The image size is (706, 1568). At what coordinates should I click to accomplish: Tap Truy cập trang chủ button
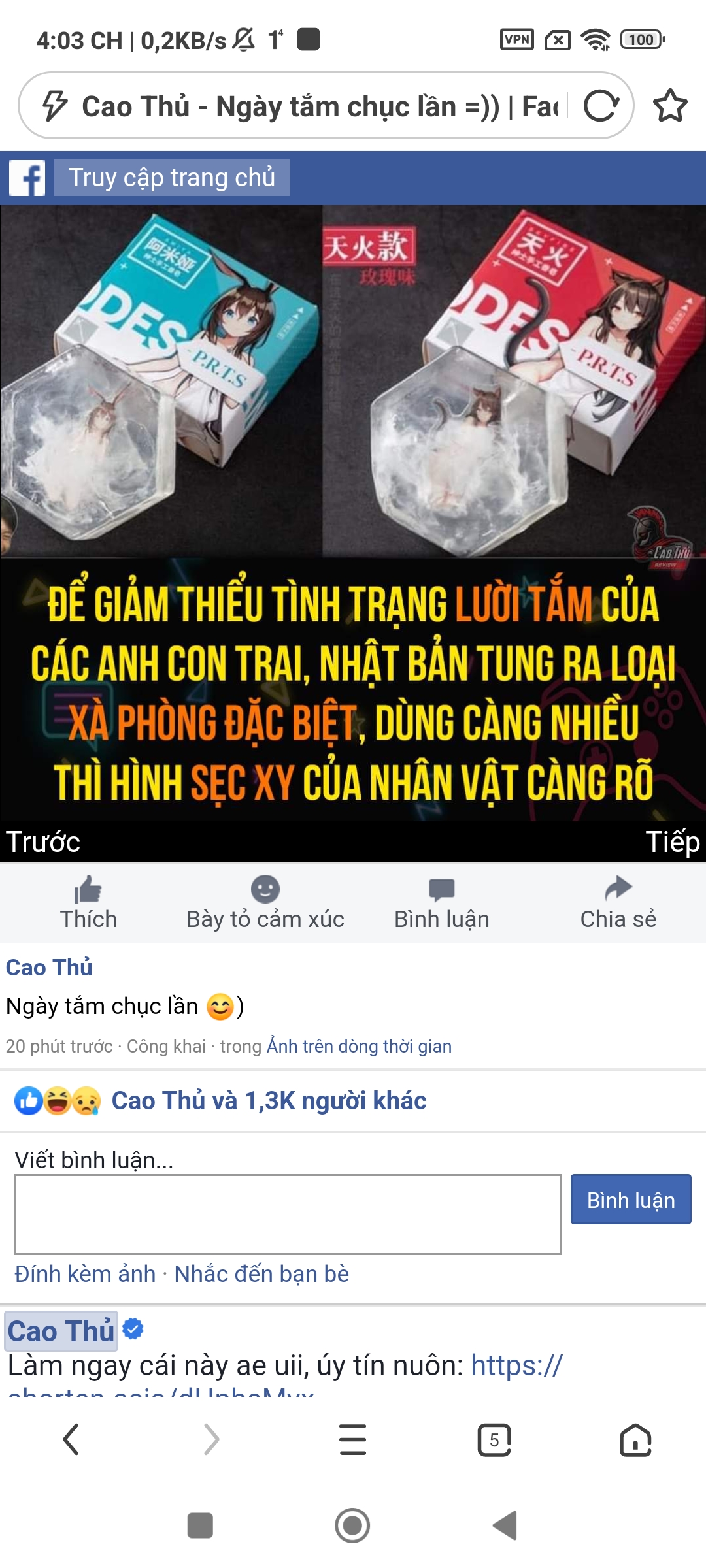pyautogui.click(x=172, y=178)
